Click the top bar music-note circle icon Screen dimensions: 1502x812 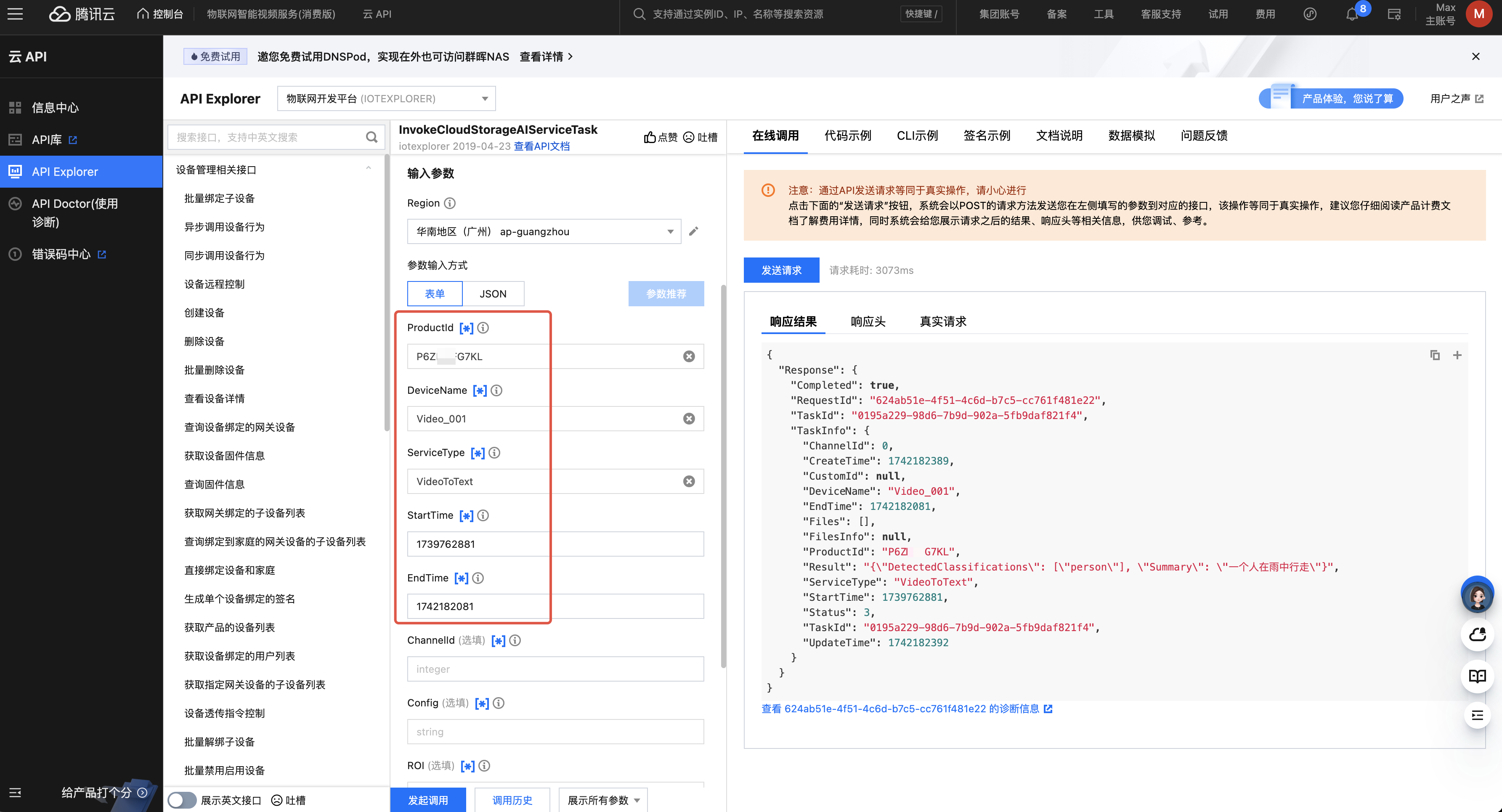click(1310, 14)
